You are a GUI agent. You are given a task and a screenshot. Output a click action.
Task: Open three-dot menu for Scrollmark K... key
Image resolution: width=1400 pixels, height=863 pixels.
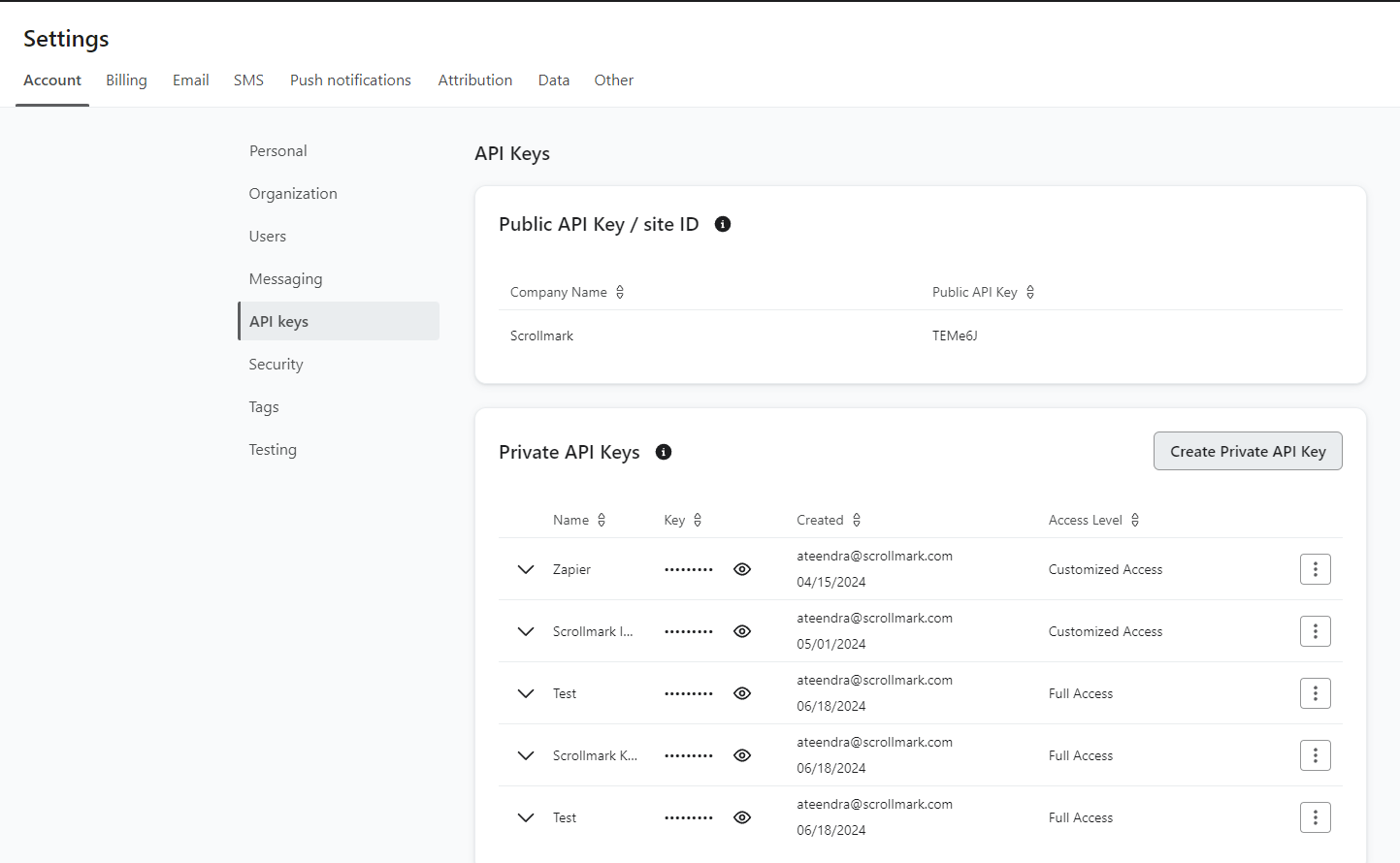coord(1315,755)
